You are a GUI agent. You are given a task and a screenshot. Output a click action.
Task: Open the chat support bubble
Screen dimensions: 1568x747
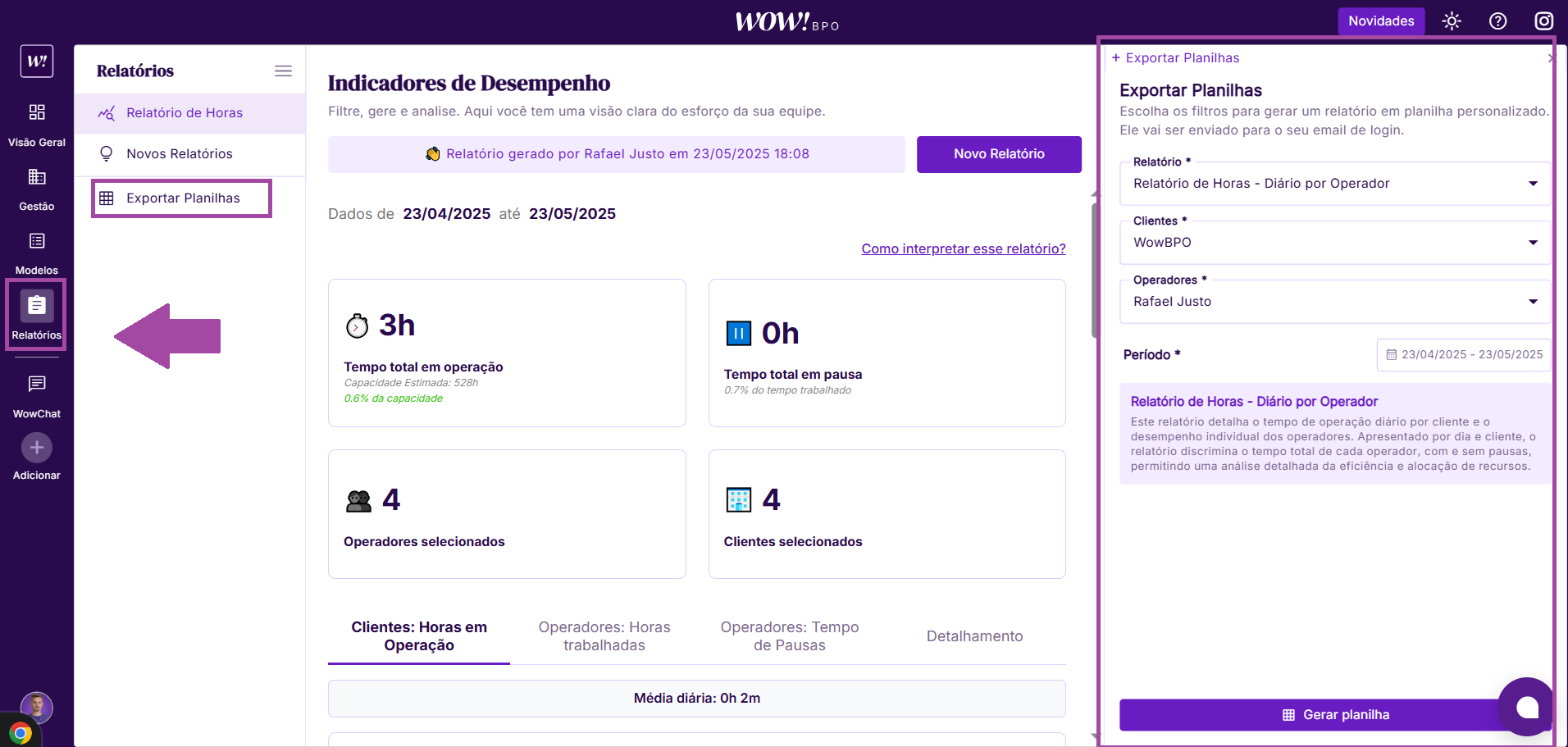pos(1526,707)
